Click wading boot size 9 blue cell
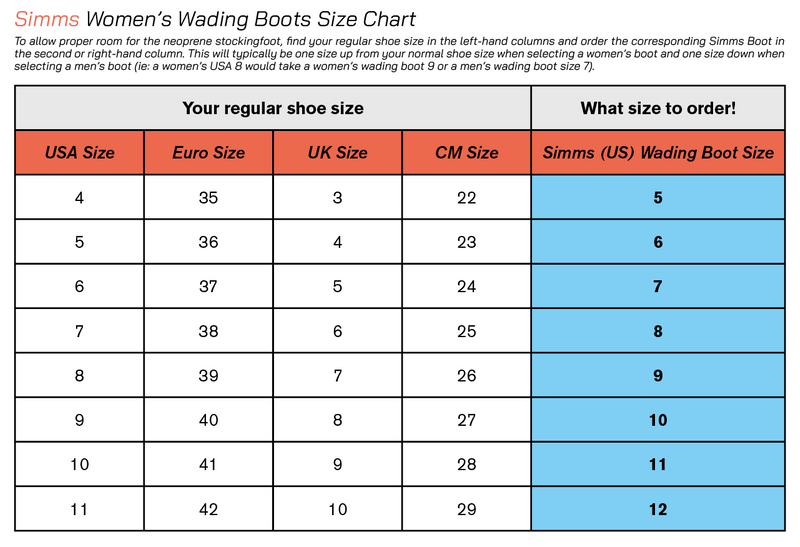This screenshot has height=547, width=800. click(657, 376)
